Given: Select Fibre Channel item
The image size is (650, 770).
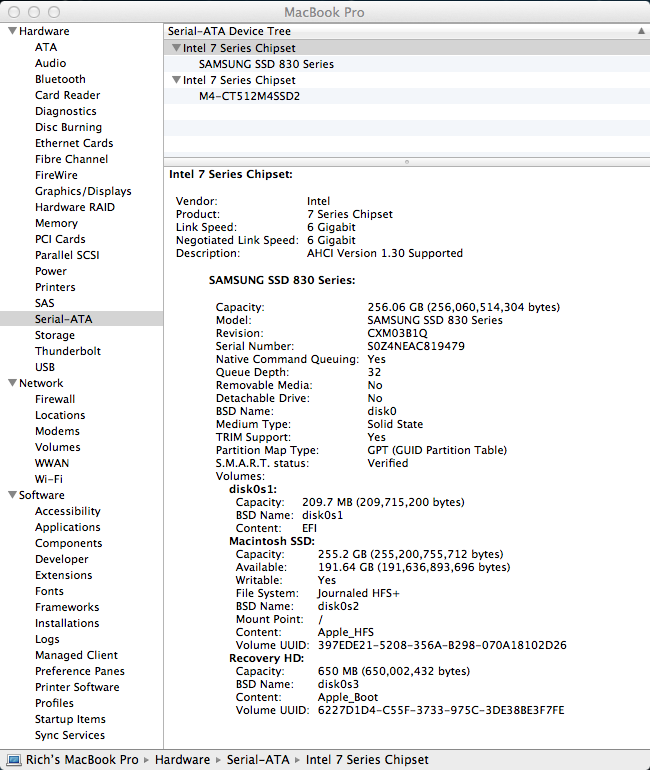Looking at the screenshot, I should tap(71, 159).
